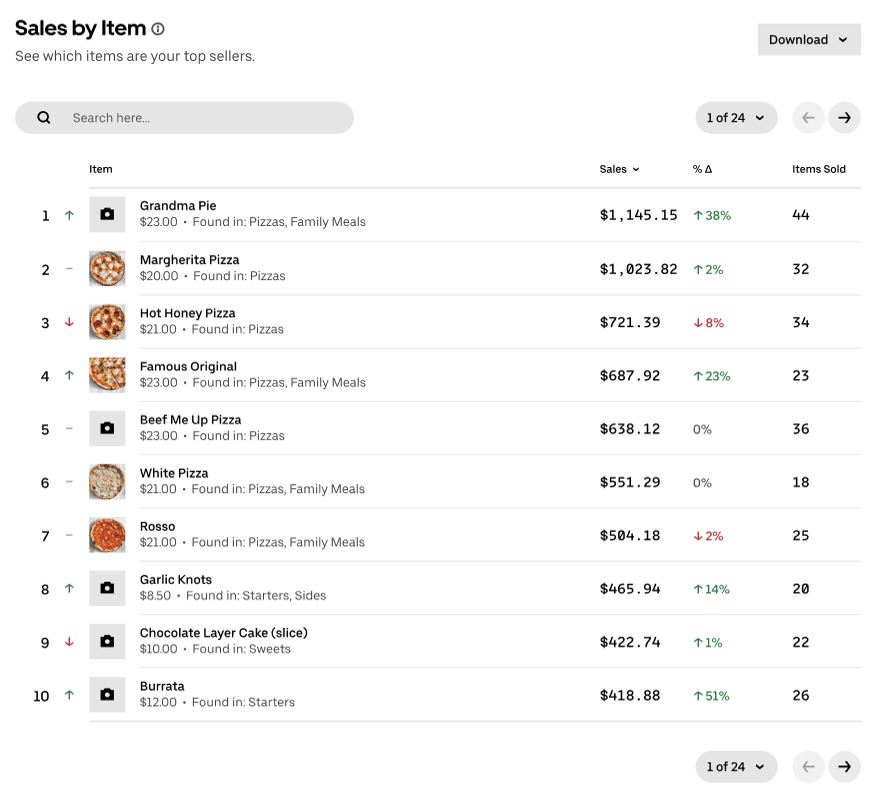Click the info icon beside Sales by Item
Screen dimensions: 873x790
pos(158,29)
